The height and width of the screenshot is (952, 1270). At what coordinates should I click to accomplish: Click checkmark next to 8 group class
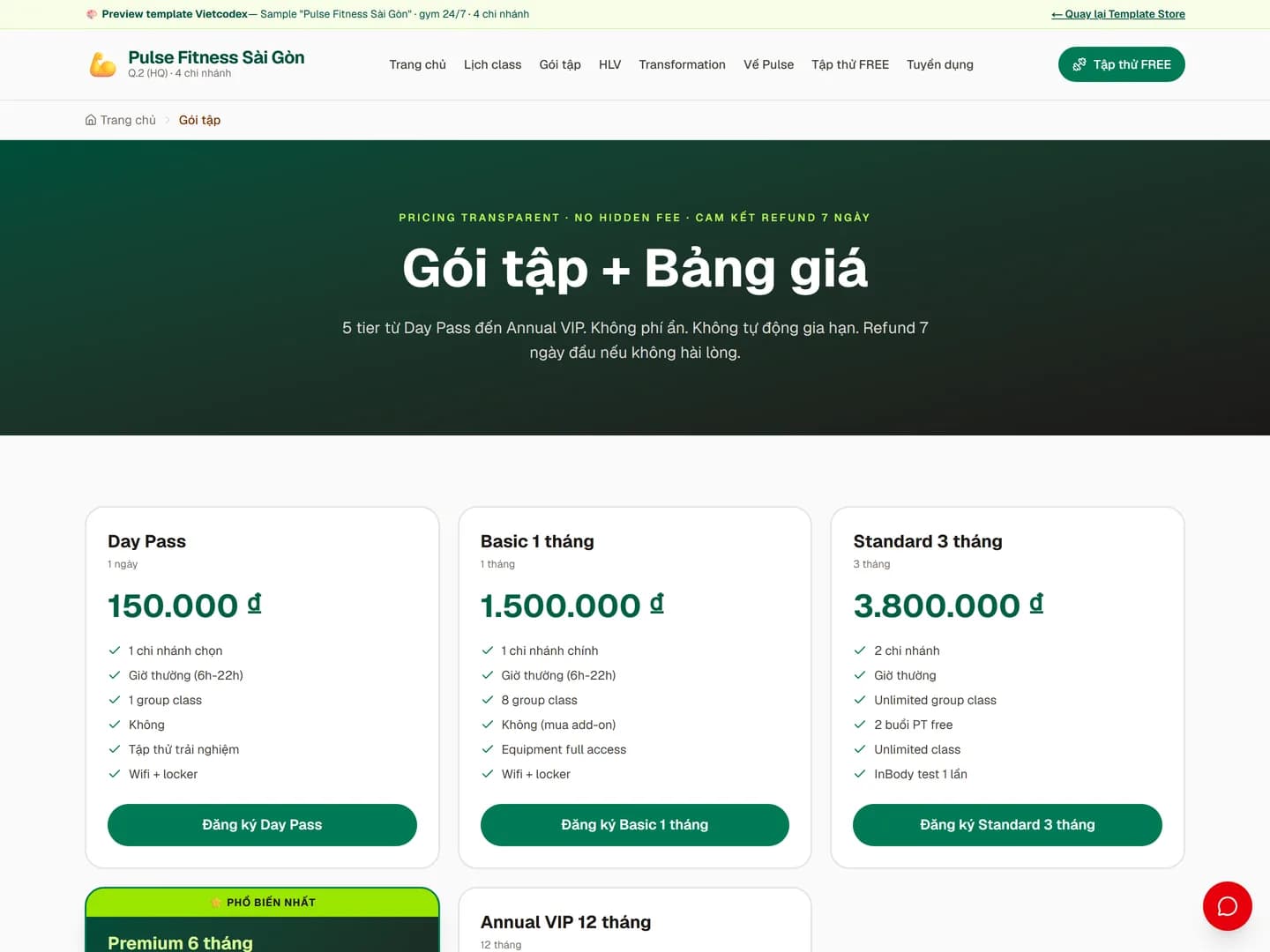(488, 700)
